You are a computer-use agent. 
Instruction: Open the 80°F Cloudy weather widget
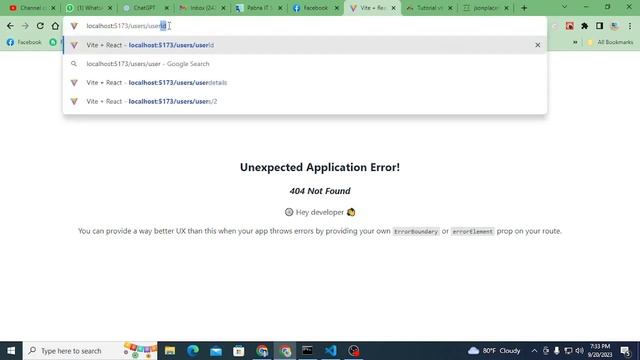tap(494, 351)
